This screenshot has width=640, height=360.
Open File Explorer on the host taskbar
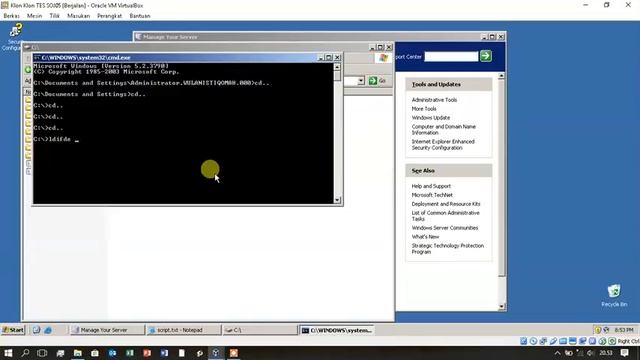point(78,353)
